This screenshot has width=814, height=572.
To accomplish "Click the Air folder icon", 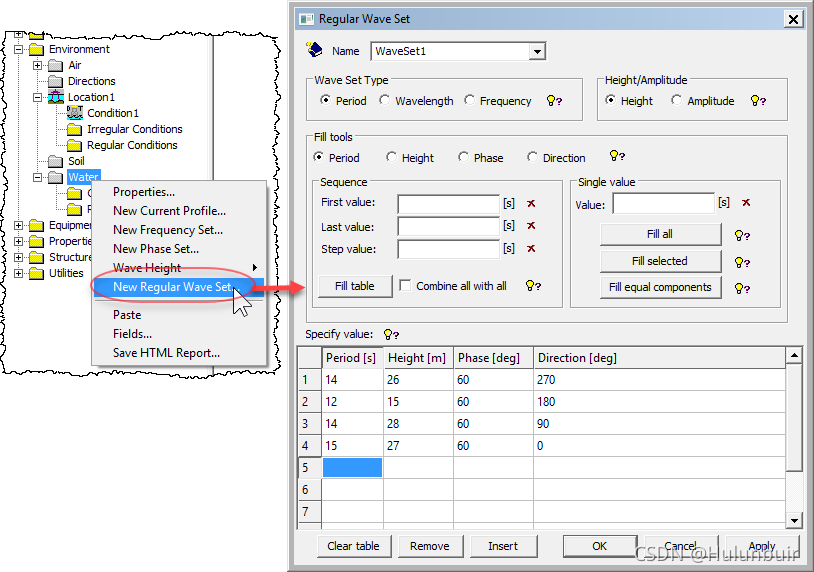I will 56,65.
